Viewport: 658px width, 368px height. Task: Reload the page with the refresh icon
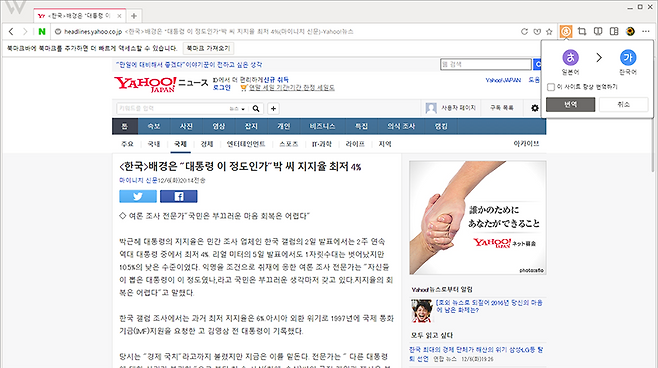(524, 31)
